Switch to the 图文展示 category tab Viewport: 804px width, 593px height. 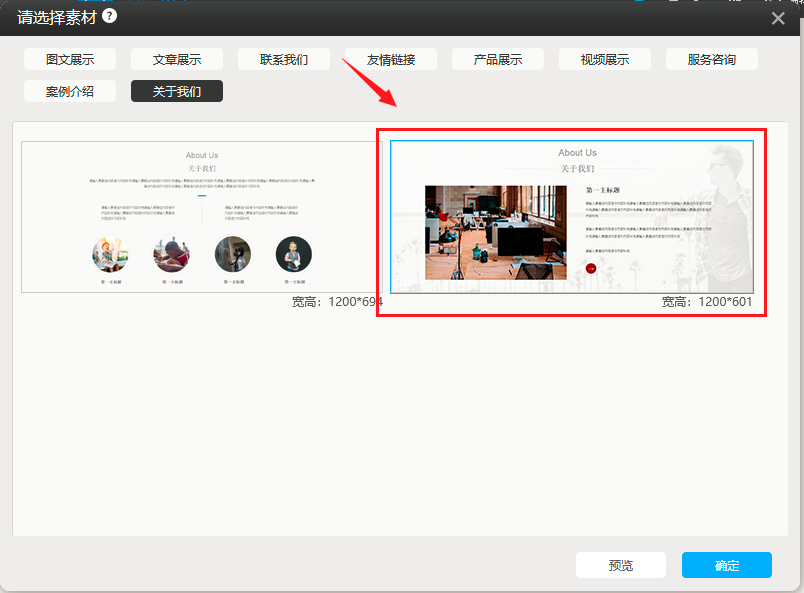coord(70,59)
